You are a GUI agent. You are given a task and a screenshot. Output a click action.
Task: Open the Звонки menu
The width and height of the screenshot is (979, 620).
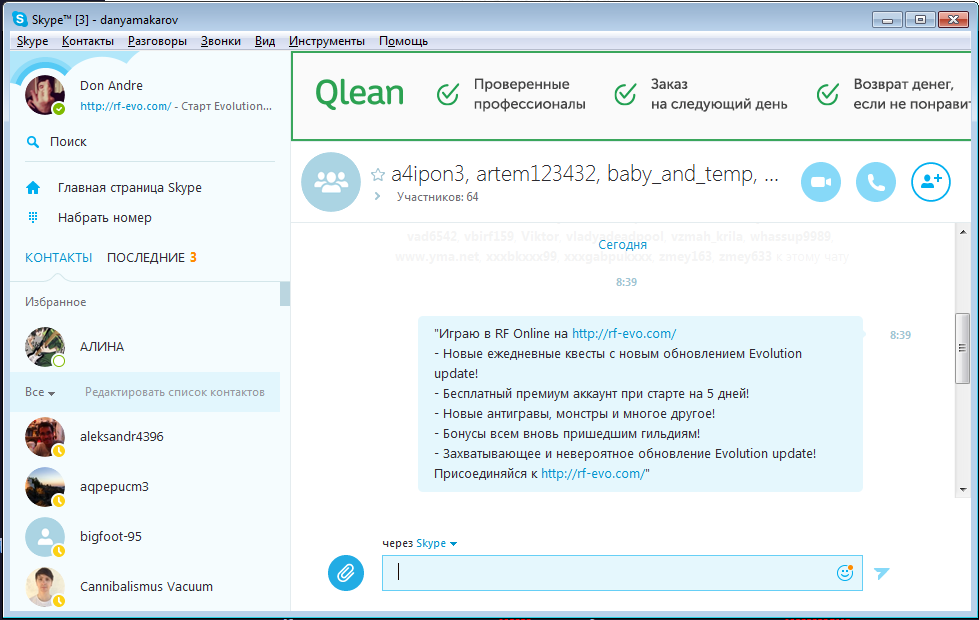[220, 41]
